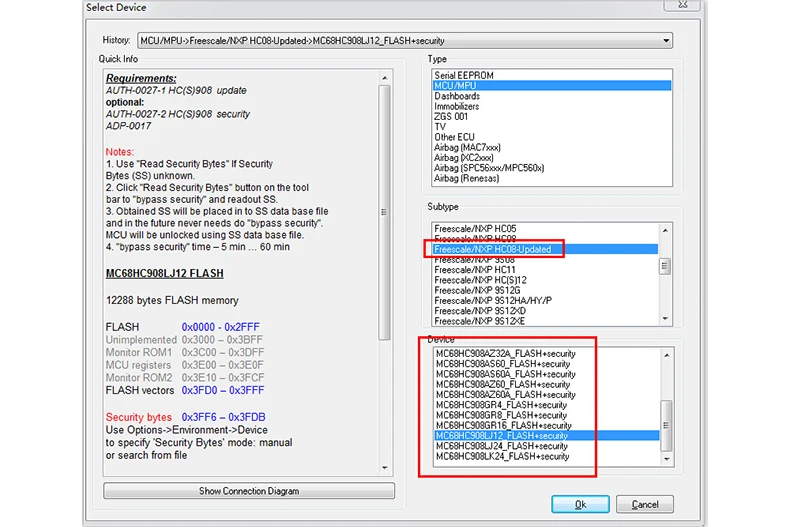Click Subtype list scroll up arrow
790x527 pixels.
point(665,230)
